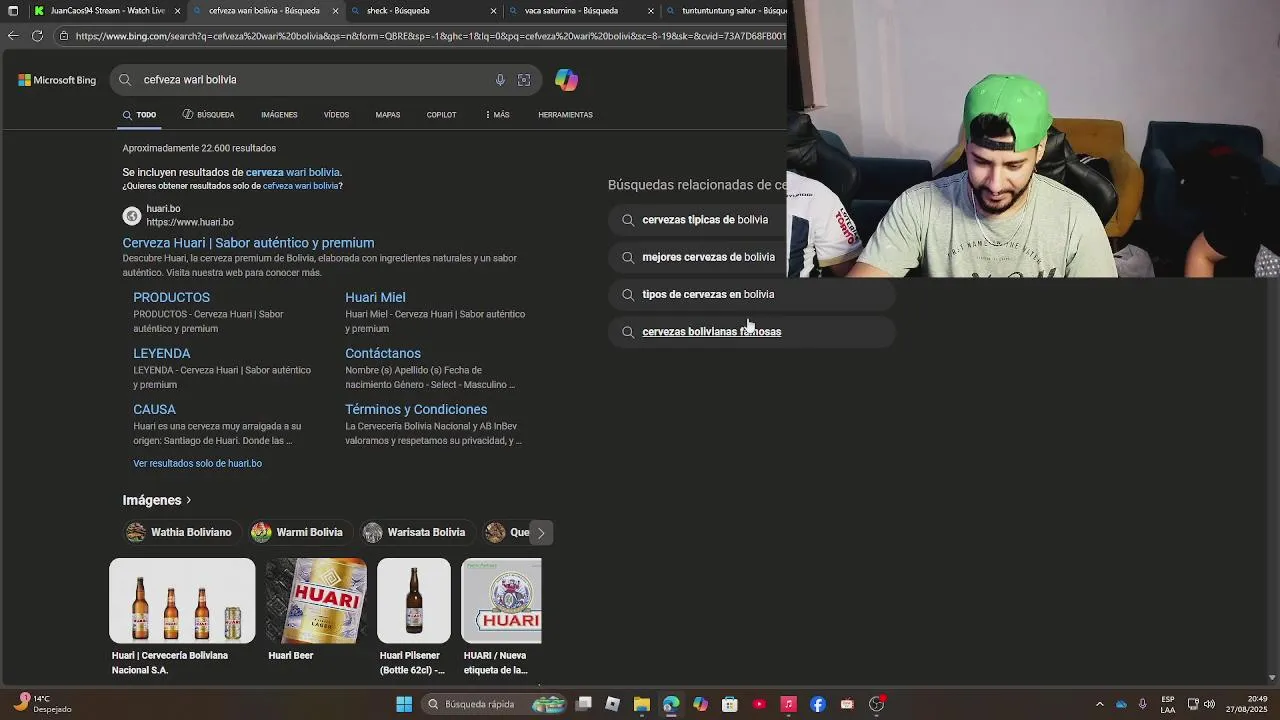1280x720 pixels.
Task: Open the Copilot app in the taskbar
Action: (700, 704)
